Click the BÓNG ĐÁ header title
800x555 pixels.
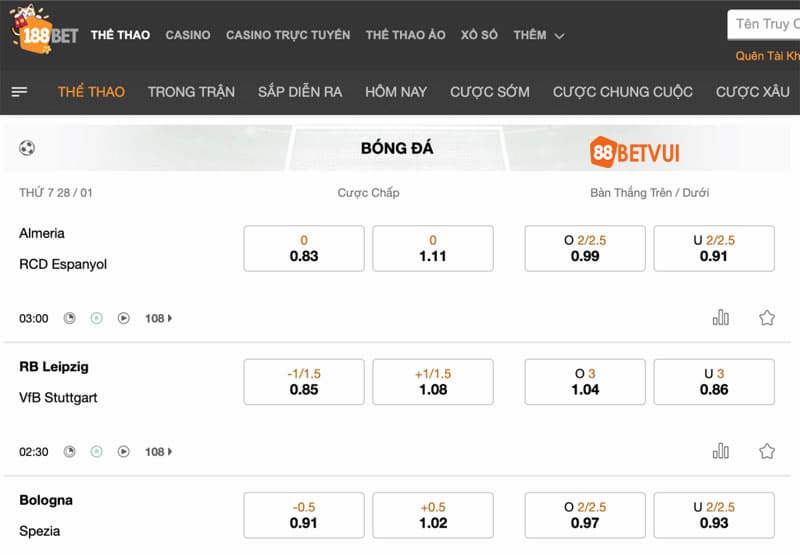click(397, 148)
